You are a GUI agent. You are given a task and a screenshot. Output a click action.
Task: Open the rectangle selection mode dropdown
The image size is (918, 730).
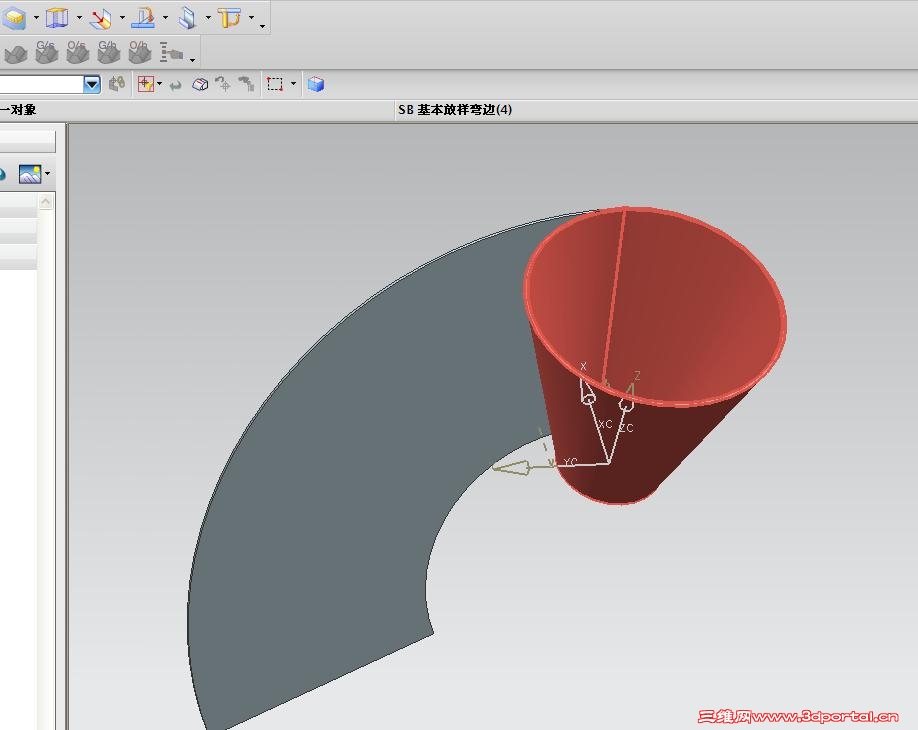pyautogui.click(x=293, y=84)
